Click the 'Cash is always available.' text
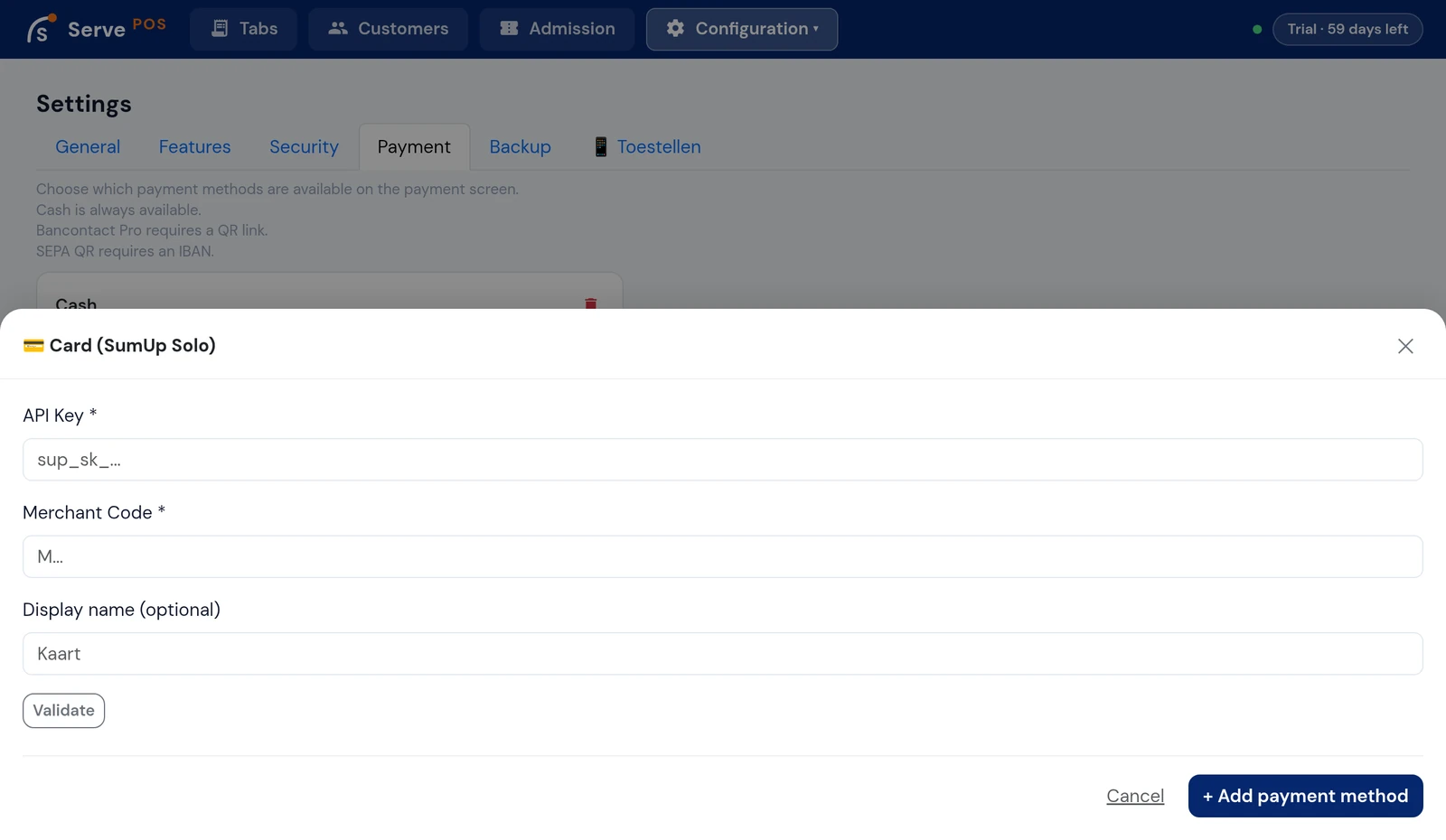Image resolution: width=1446 pixels, height=840 pixels. [118, 210]
